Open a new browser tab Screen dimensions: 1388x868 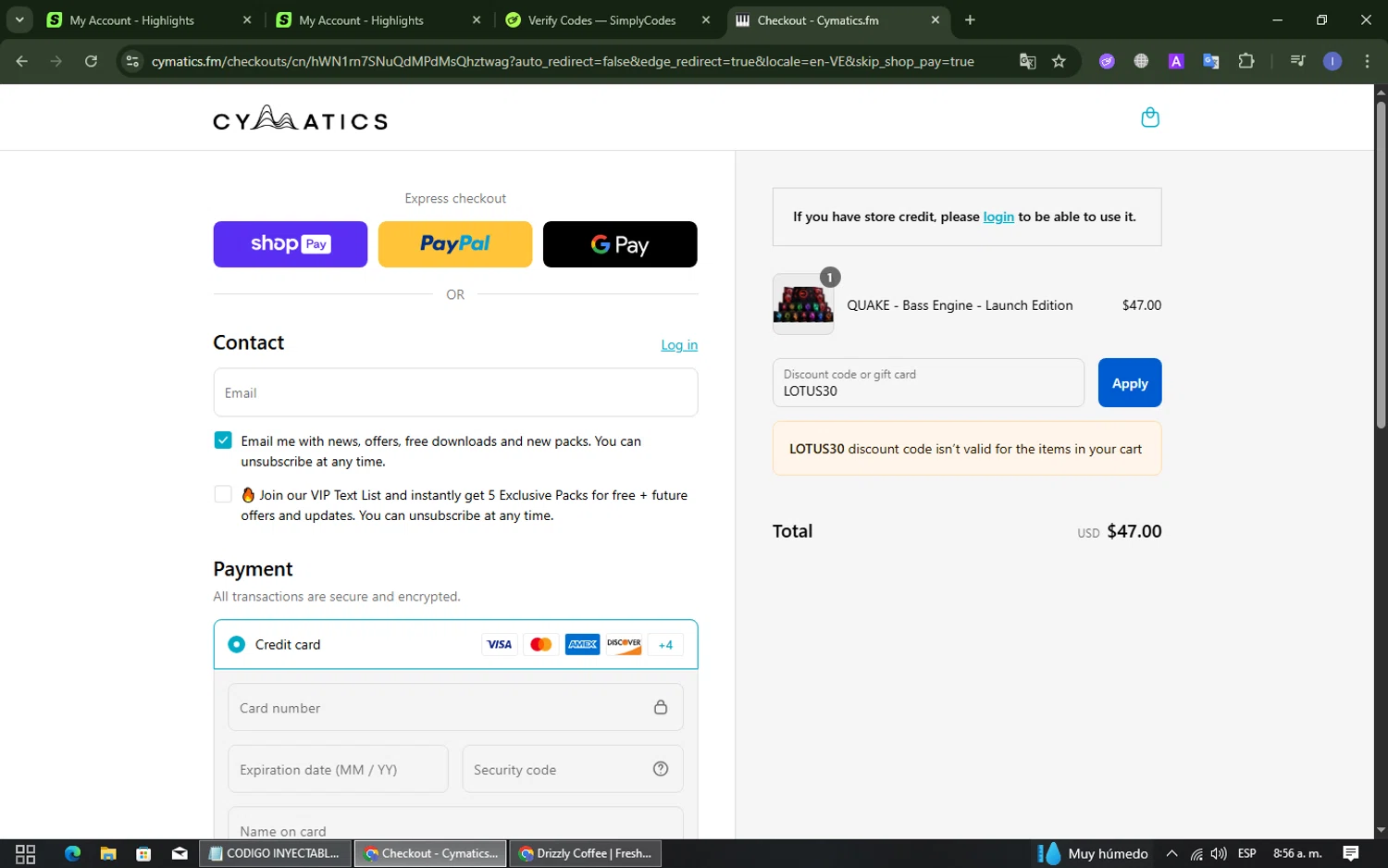click(970, 20)
